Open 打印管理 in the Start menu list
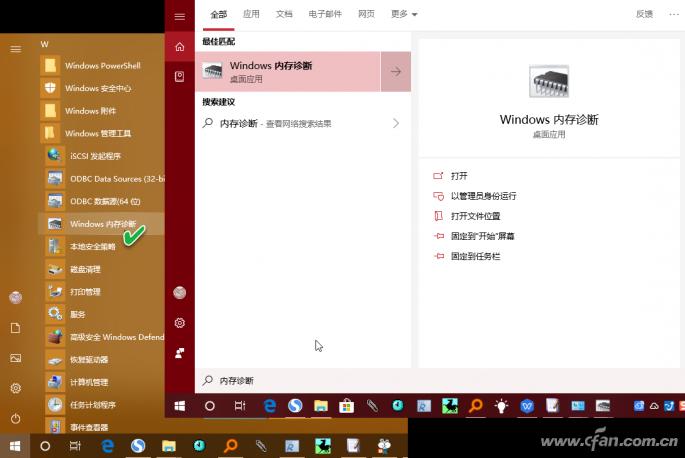Screen dimensions: 685x458 coord(101,291)
